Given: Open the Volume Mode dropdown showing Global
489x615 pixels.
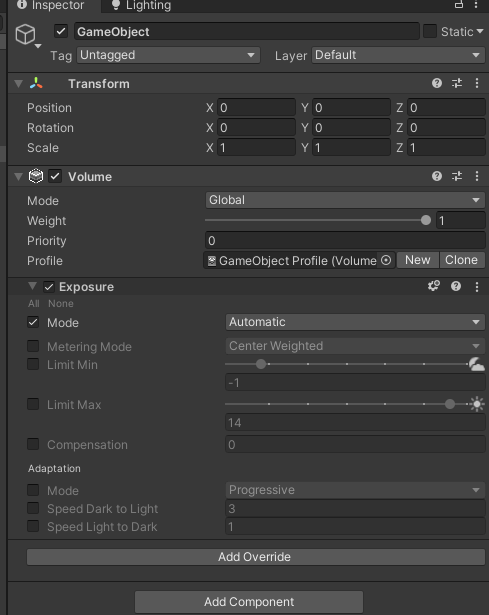Looking at the screenshot, I should [345, 200].
